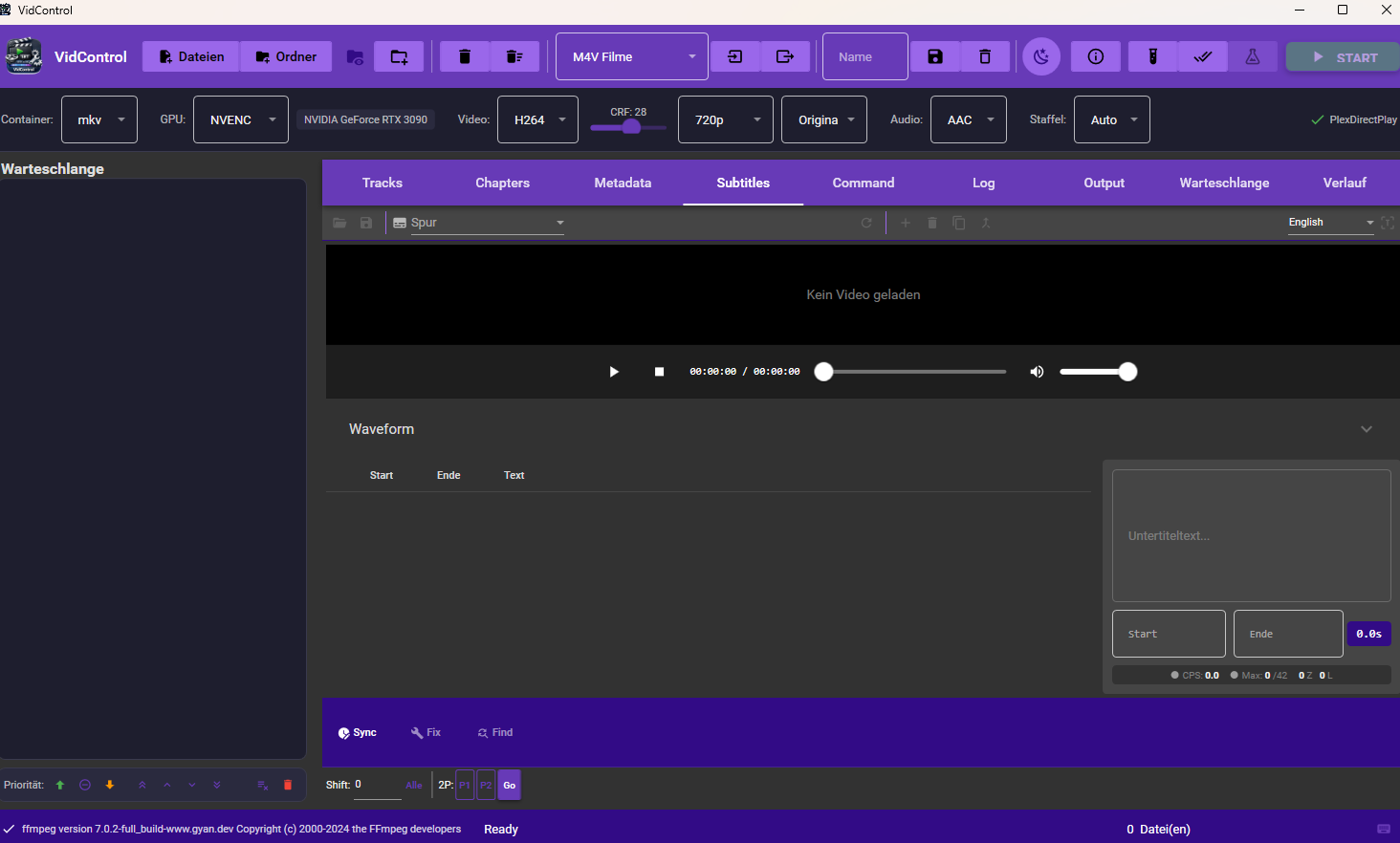The image size is (1400, 843).
Task: Click the double checkmark icon
Action: [x=1203, y=57]
